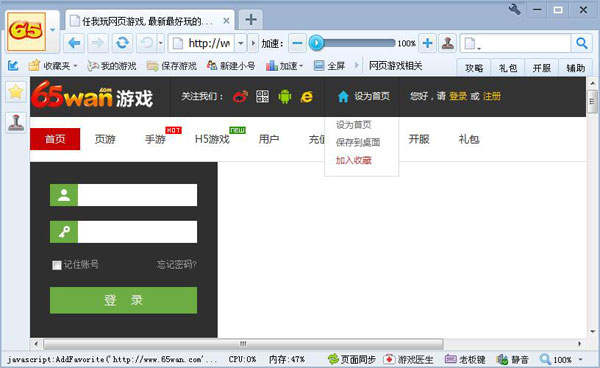Toggle 页面同步 in the status bar
Screen dimensions: 600x368
(x=352, y=360)
